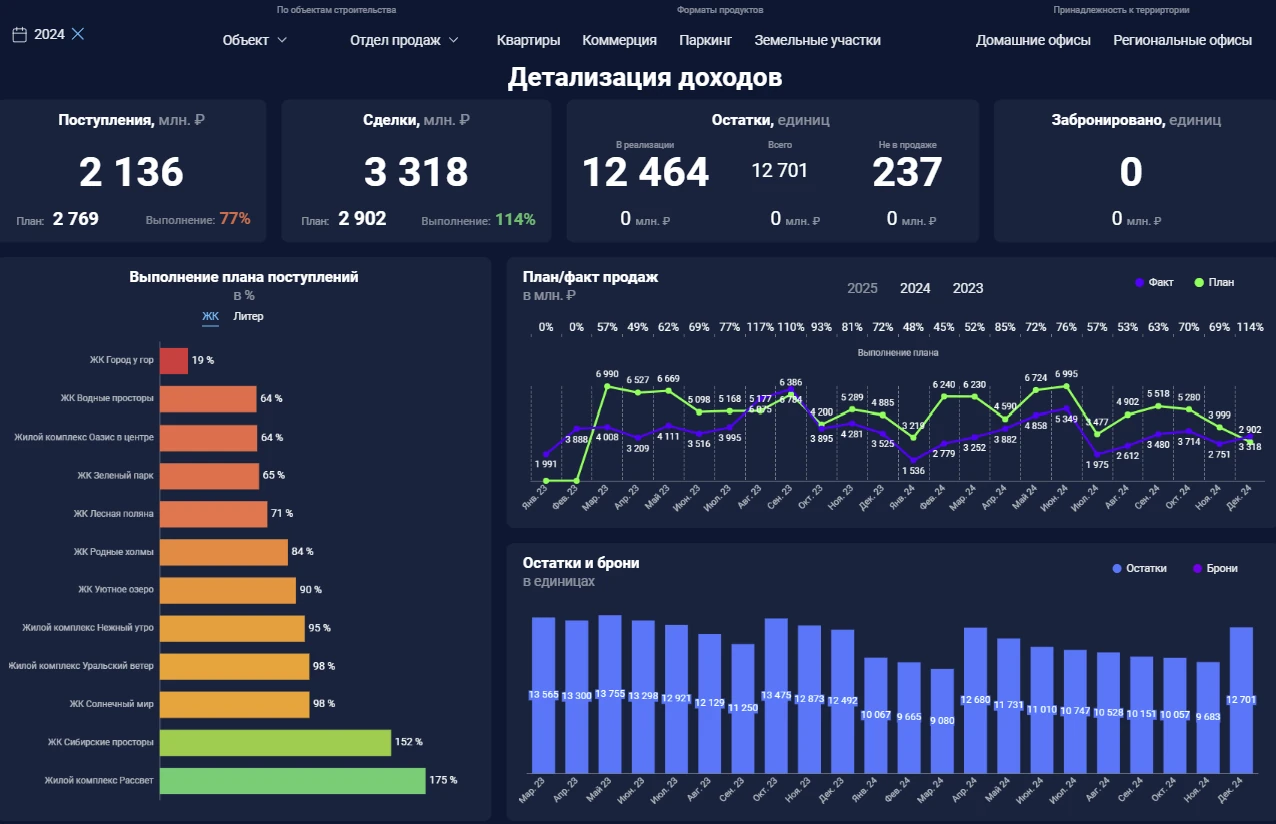
Task: Click the Май. 23 bar labeled 13 755
Action: click(x=610, y=694)
